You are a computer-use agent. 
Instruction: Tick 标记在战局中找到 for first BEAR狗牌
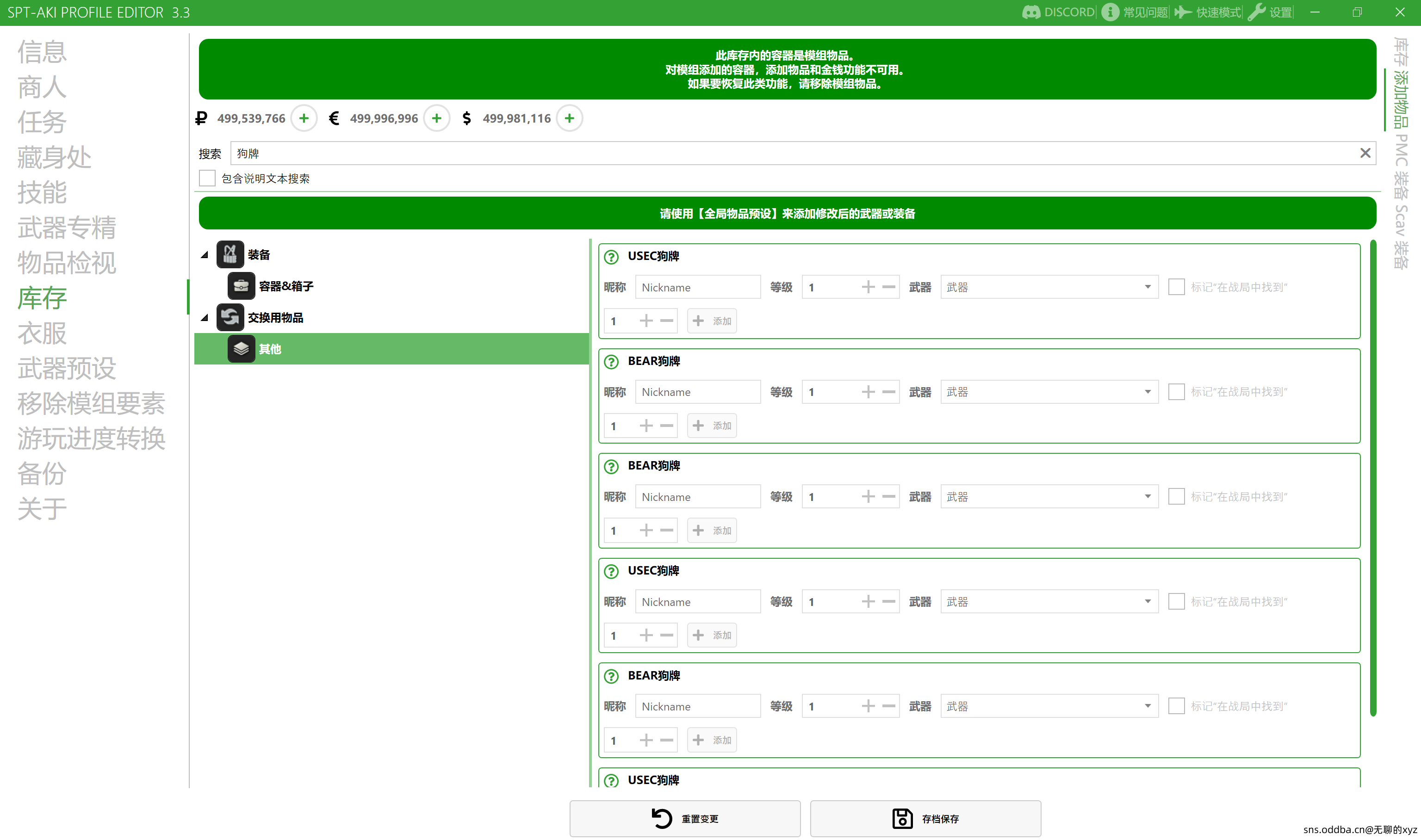(x=1176, y=392)
